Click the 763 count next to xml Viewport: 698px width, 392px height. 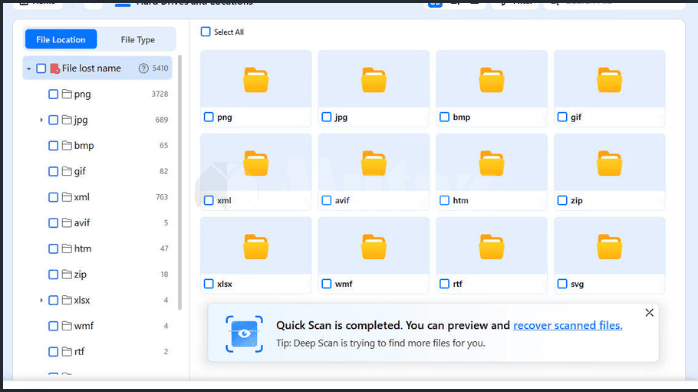(x=162, y=197)
